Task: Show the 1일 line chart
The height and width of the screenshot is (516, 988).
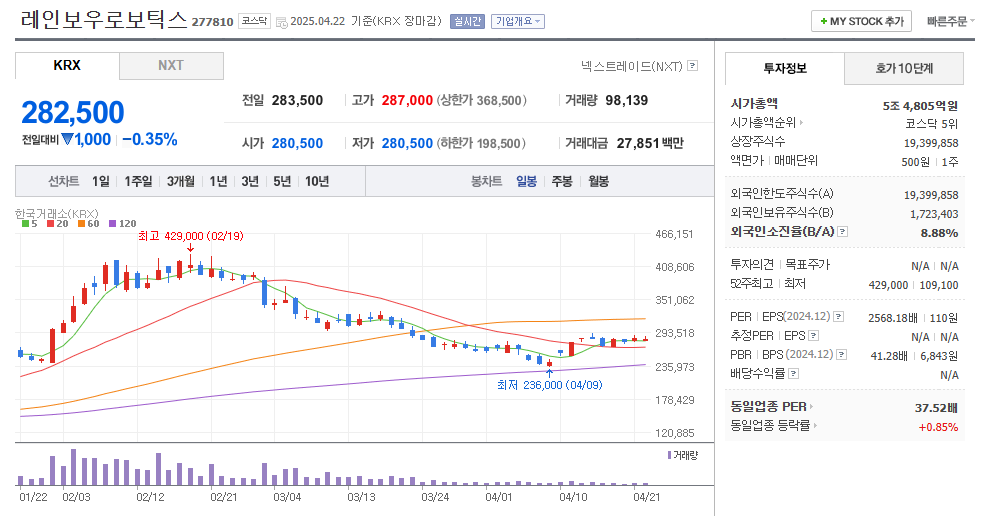Action: [101, 181]
